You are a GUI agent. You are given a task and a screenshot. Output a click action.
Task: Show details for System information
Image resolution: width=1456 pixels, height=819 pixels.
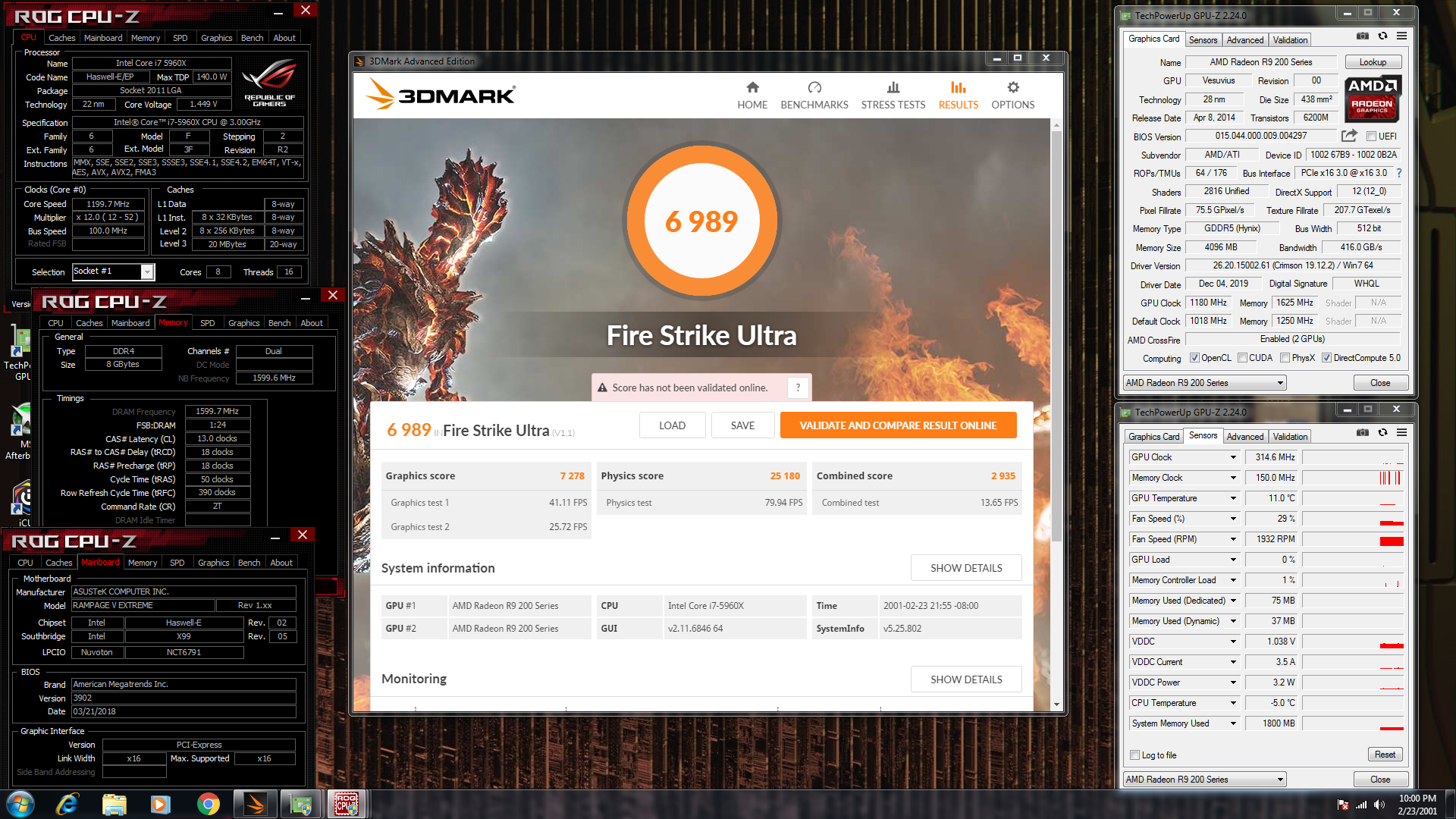coord(966,568)
